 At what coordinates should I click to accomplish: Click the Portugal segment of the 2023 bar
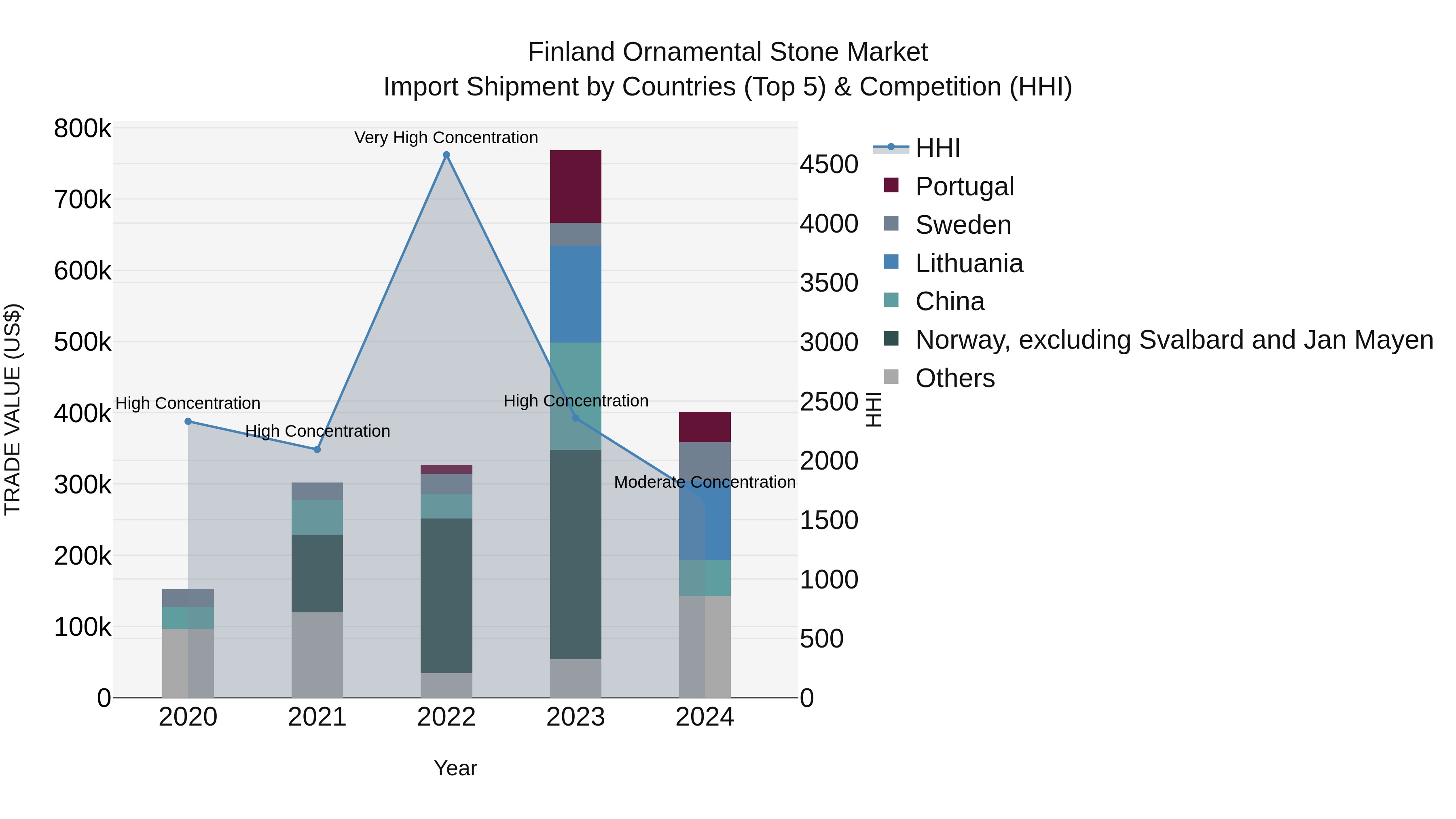(576, 186)
